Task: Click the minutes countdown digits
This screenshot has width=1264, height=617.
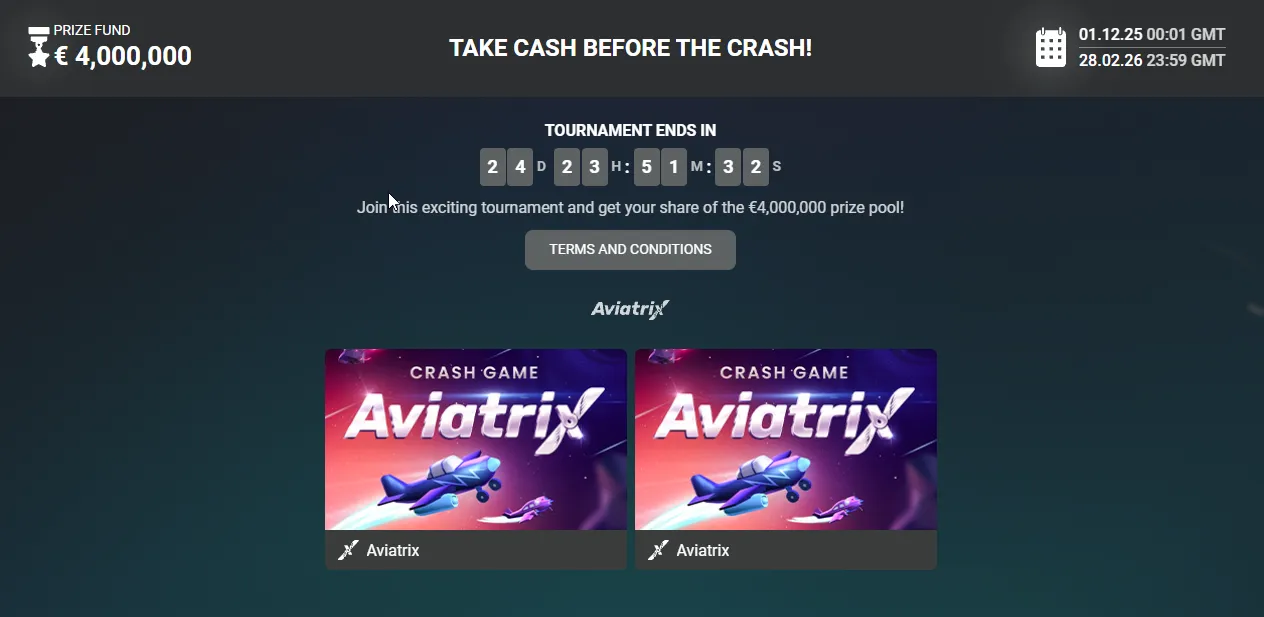Action: (660, 167)
